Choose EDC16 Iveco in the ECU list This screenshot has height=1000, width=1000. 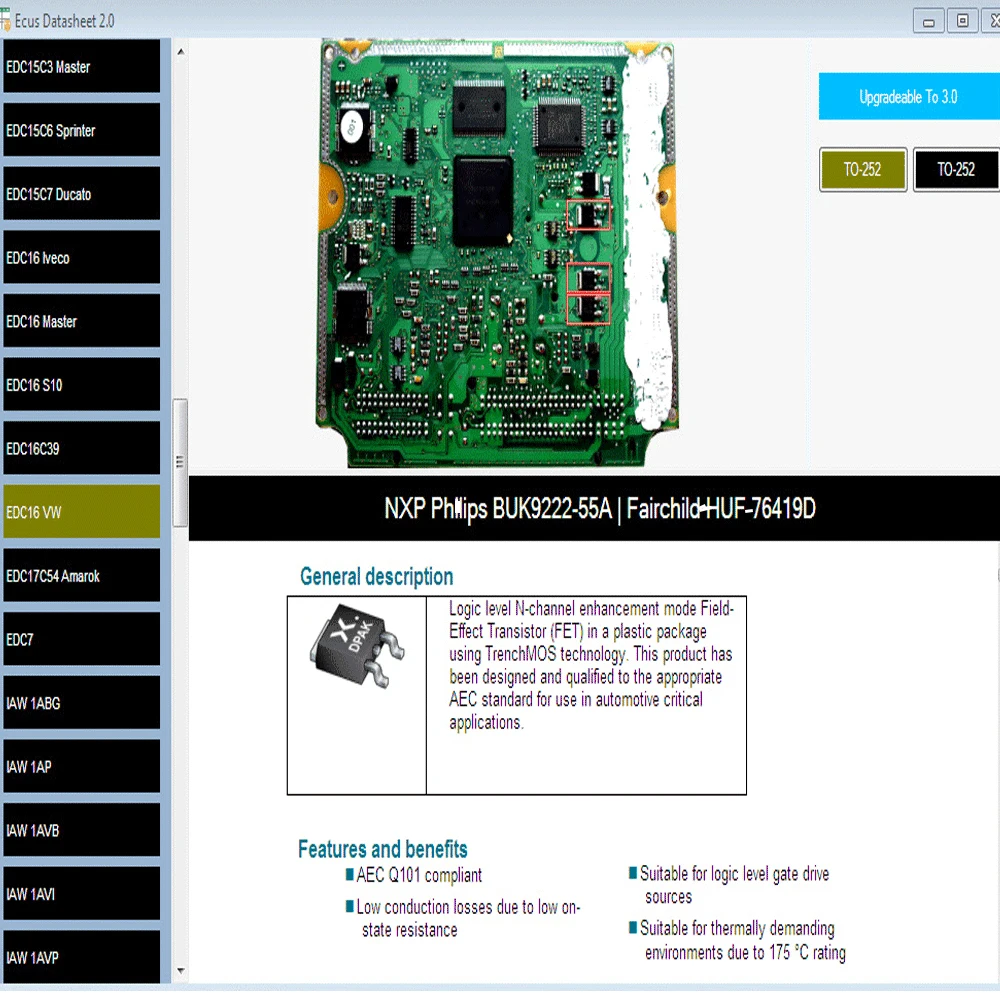[82, 258]
